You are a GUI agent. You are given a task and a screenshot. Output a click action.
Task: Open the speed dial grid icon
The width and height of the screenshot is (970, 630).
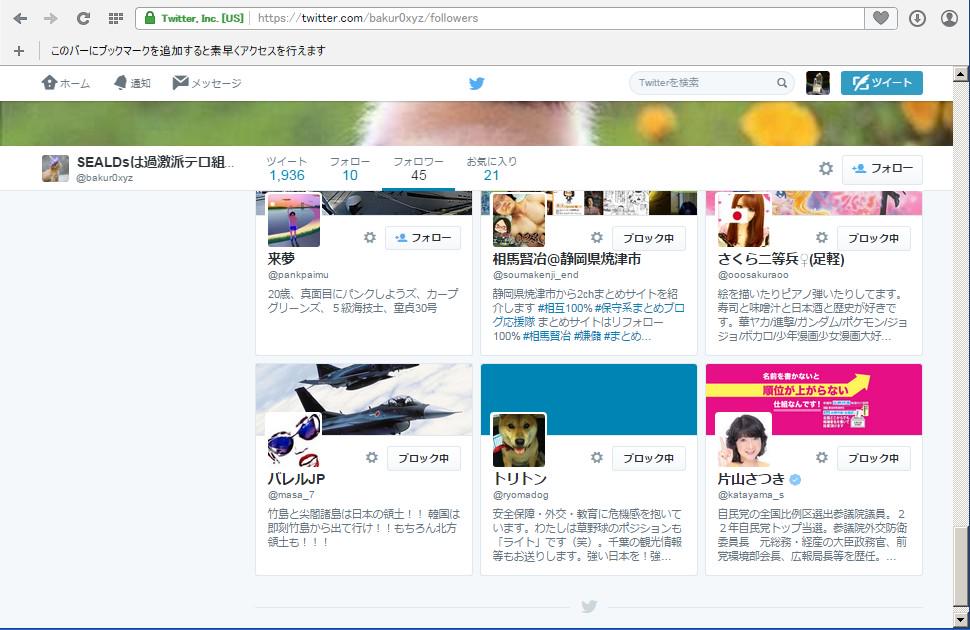click(116, 19)
